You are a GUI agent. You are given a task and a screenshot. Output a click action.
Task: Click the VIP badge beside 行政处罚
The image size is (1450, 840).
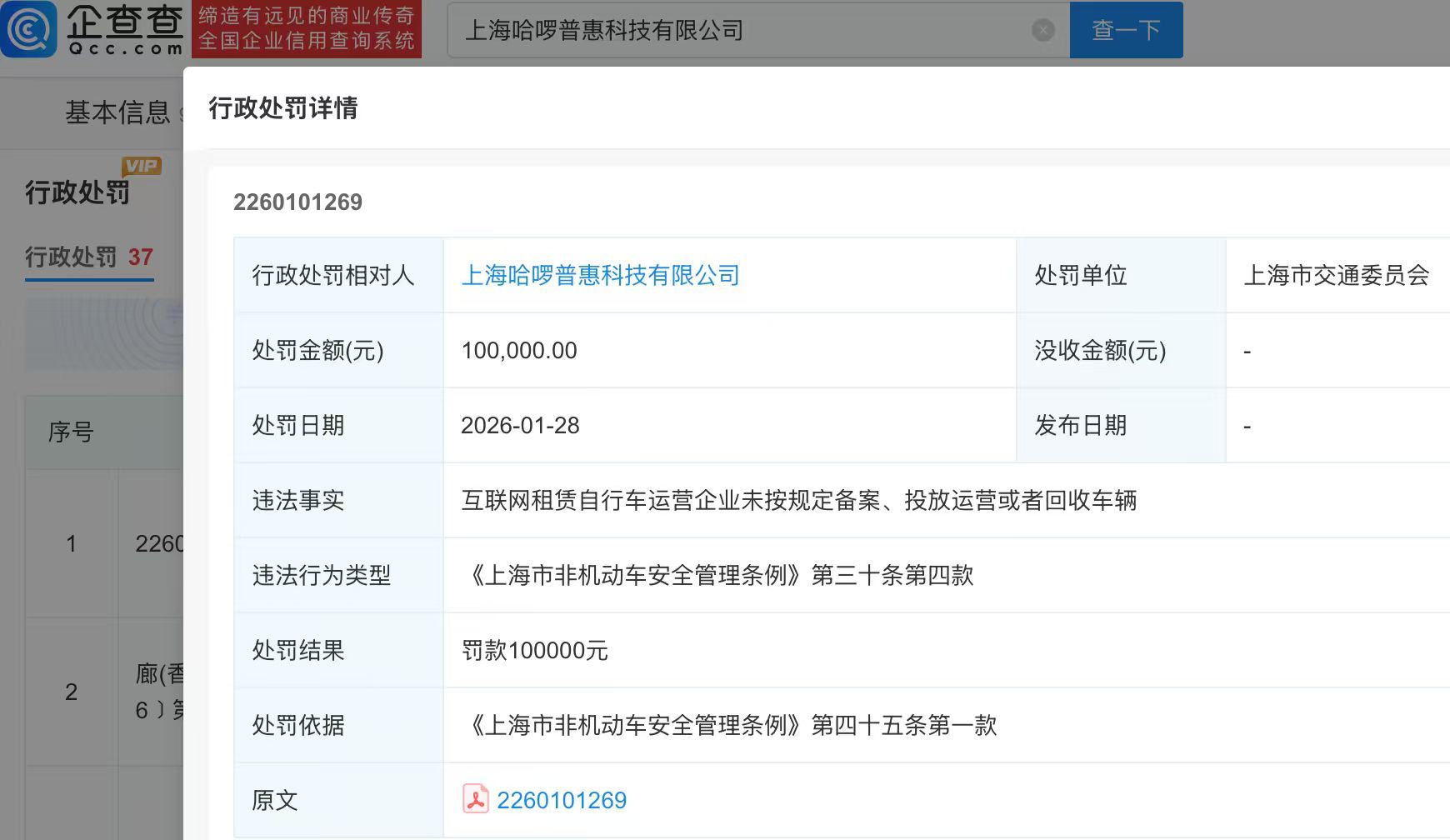142,166
